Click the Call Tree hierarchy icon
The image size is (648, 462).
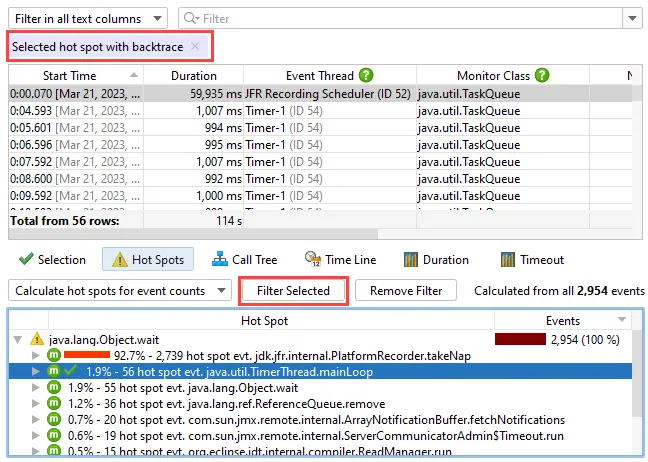pos(219,259)
